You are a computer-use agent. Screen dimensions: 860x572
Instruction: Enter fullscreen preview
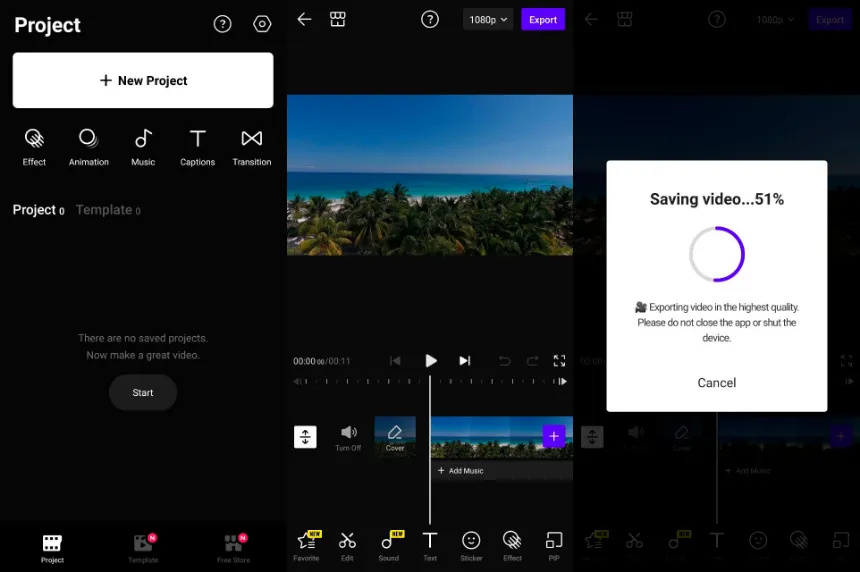point(559,361)
